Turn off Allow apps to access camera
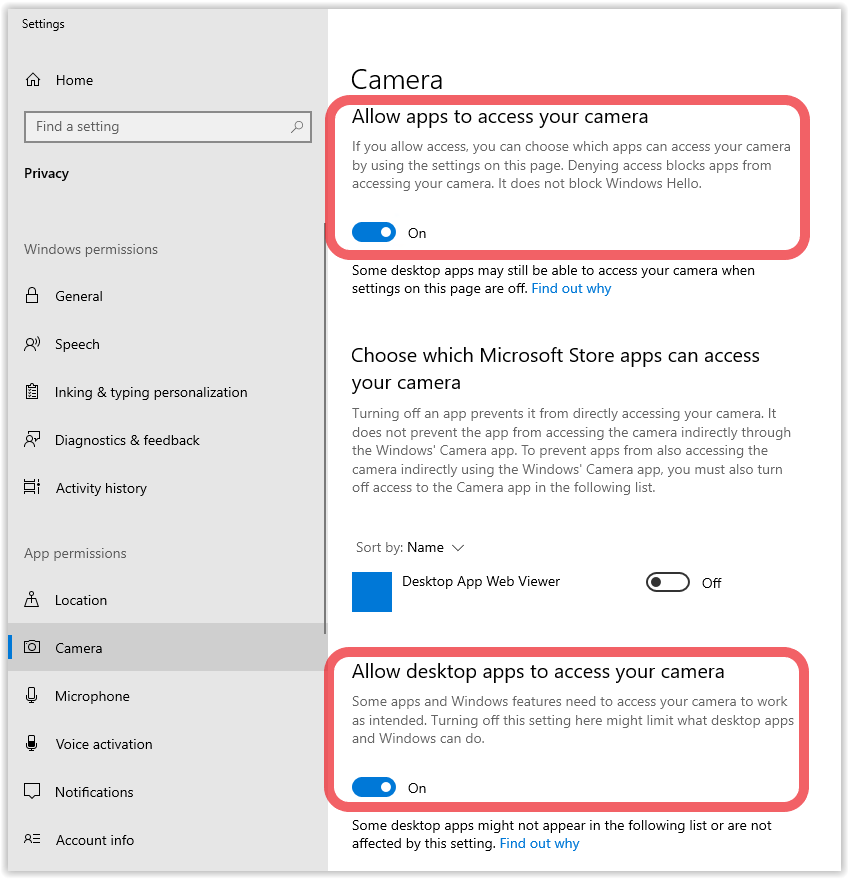848x879 pixels. (x=374, y=232)
